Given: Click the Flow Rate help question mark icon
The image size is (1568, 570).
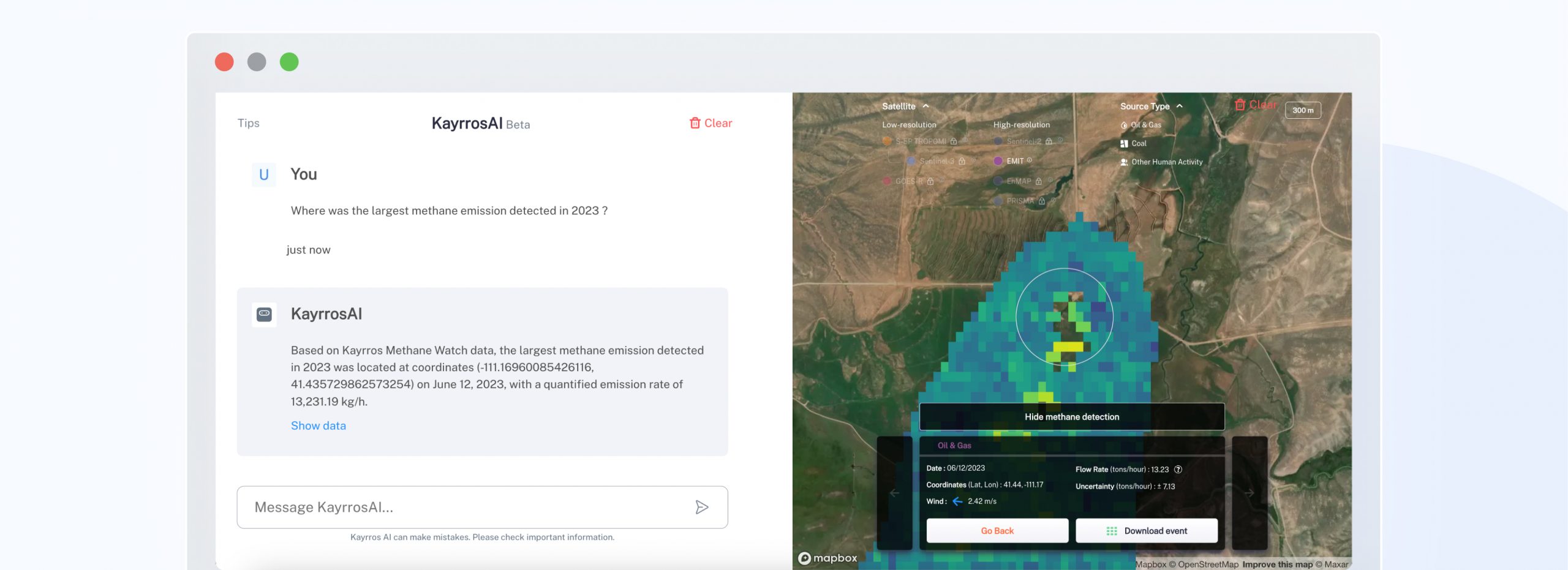Looking at the screenshot, I should [x=1178, y=470].
